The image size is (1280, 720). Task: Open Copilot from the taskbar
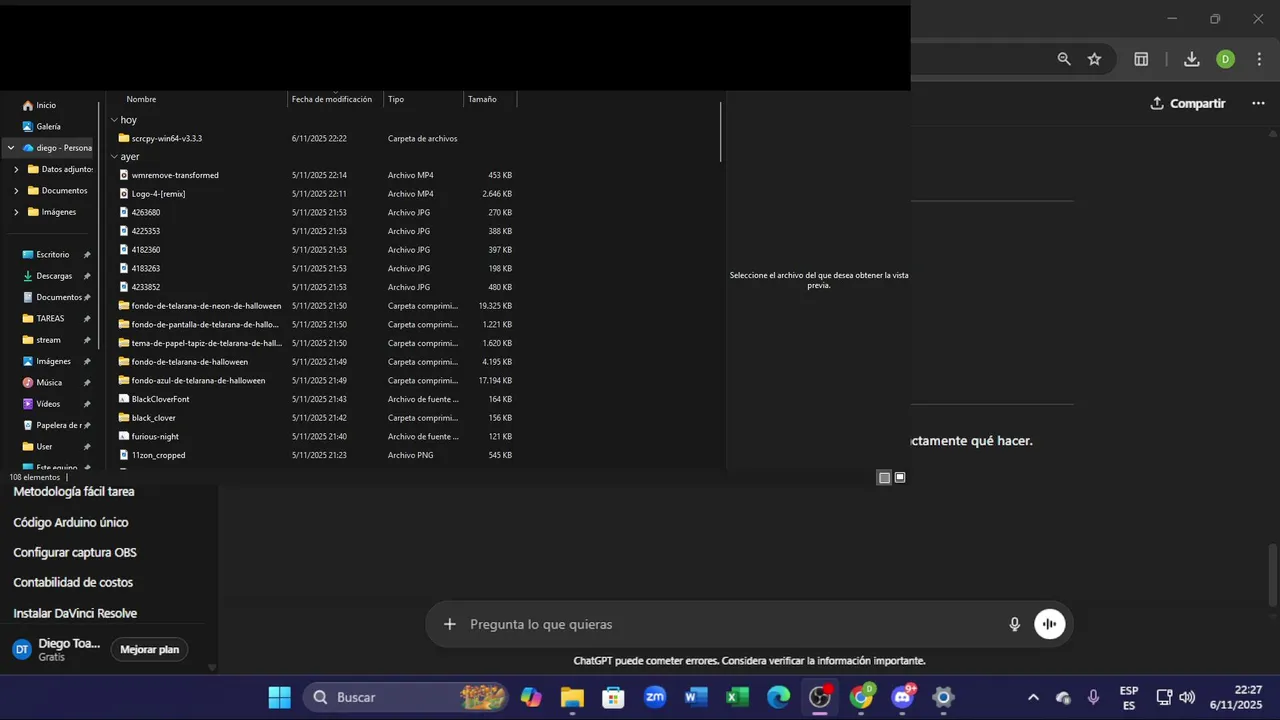pos(531,697)
